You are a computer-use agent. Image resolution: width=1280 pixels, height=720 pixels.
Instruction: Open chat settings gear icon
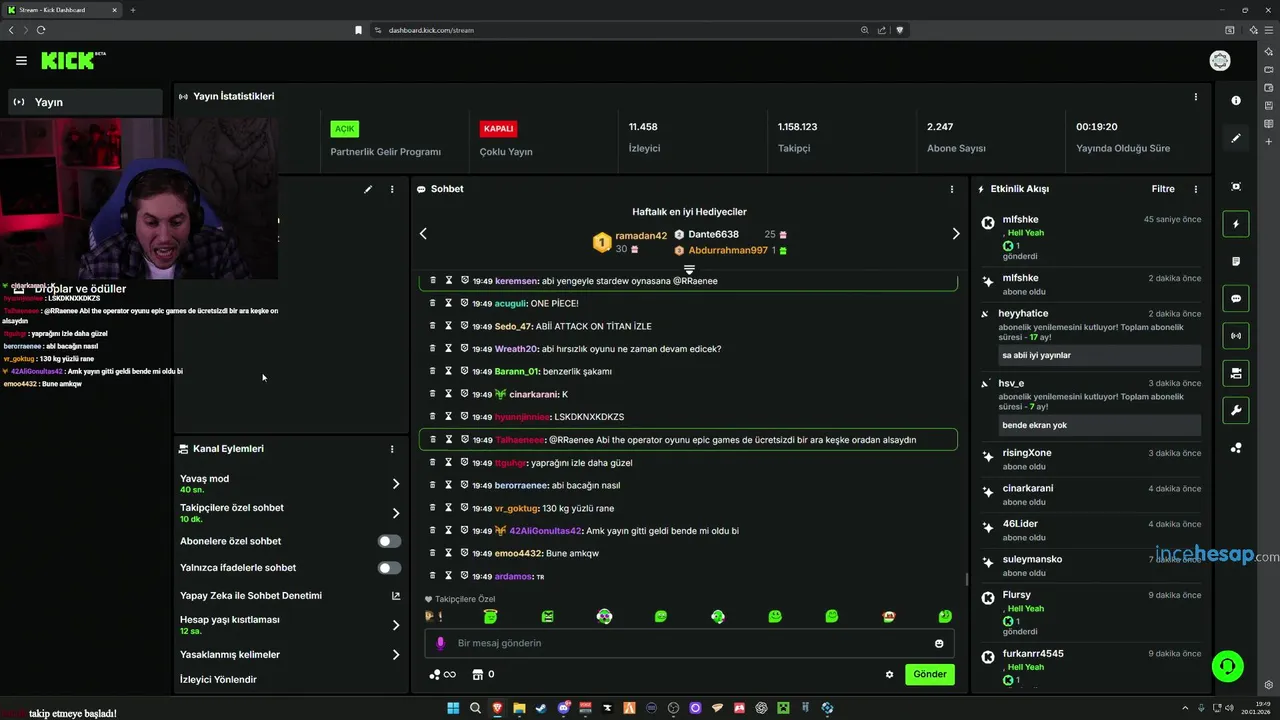889,674
